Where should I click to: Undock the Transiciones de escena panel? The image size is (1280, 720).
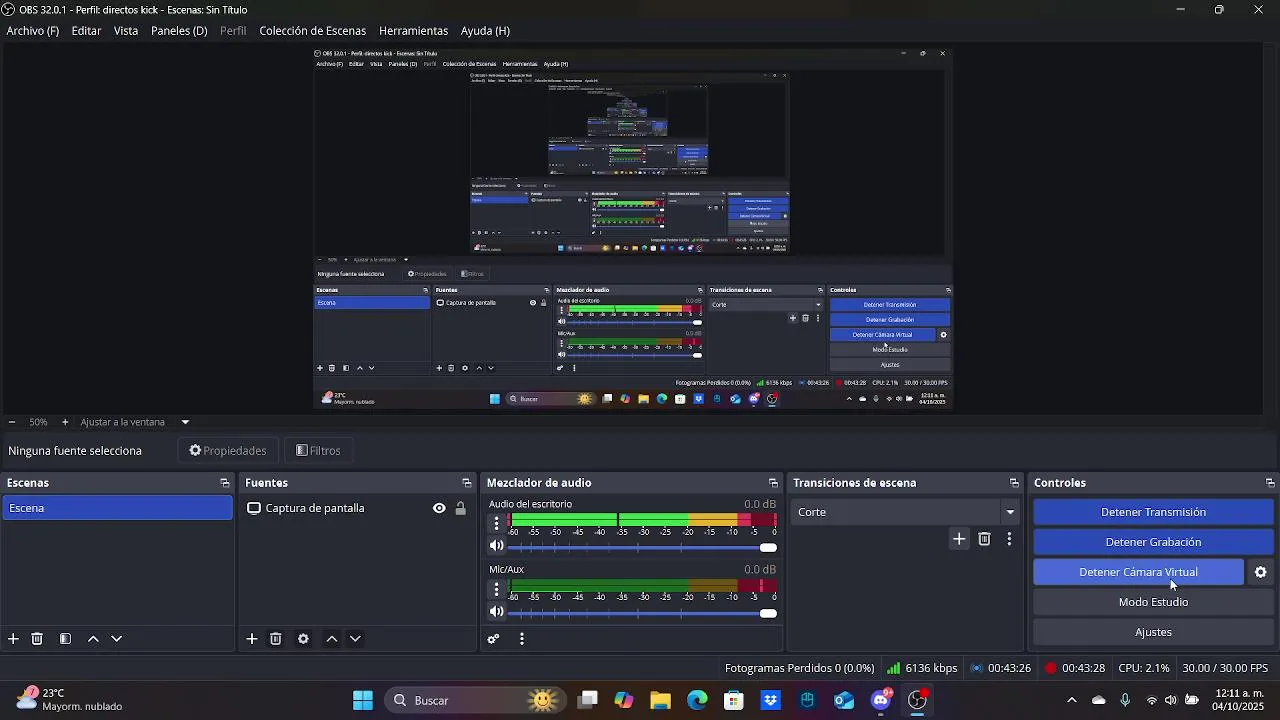1014,483
